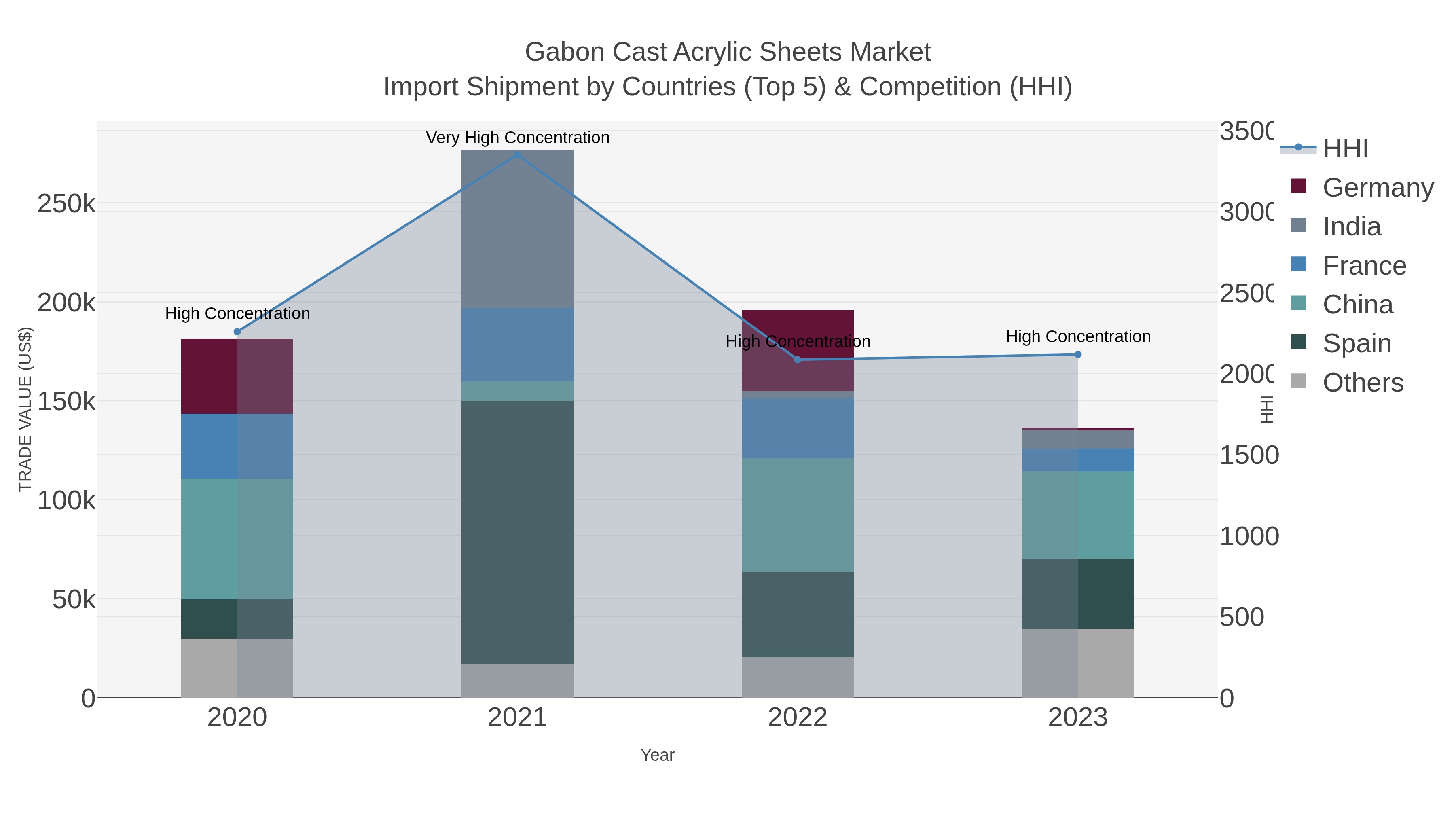Click the 2021 France bar segment

coord(517,345)
